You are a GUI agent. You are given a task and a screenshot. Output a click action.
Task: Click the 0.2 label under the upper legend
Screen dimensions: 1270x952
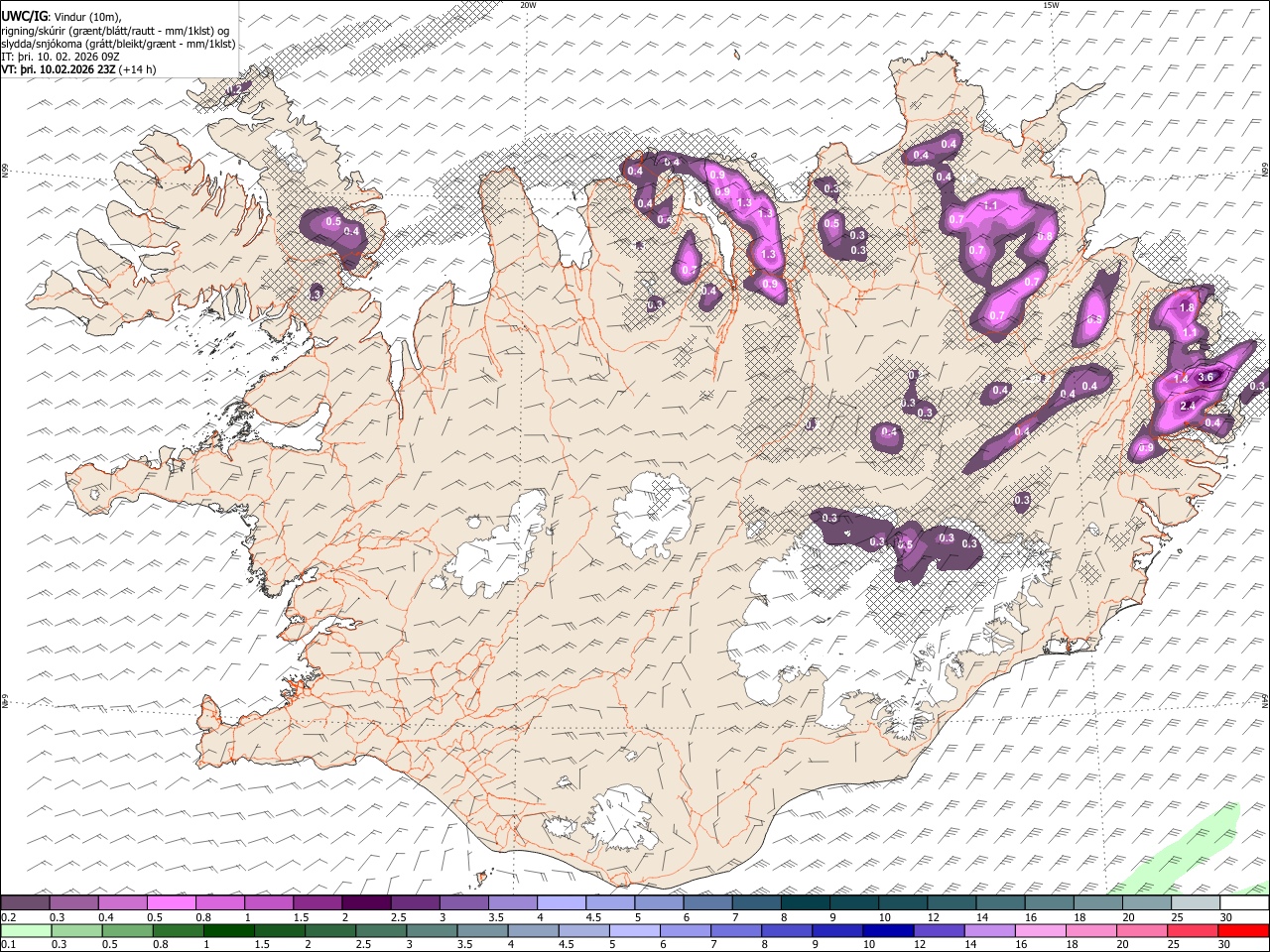[x=8, y=917]
